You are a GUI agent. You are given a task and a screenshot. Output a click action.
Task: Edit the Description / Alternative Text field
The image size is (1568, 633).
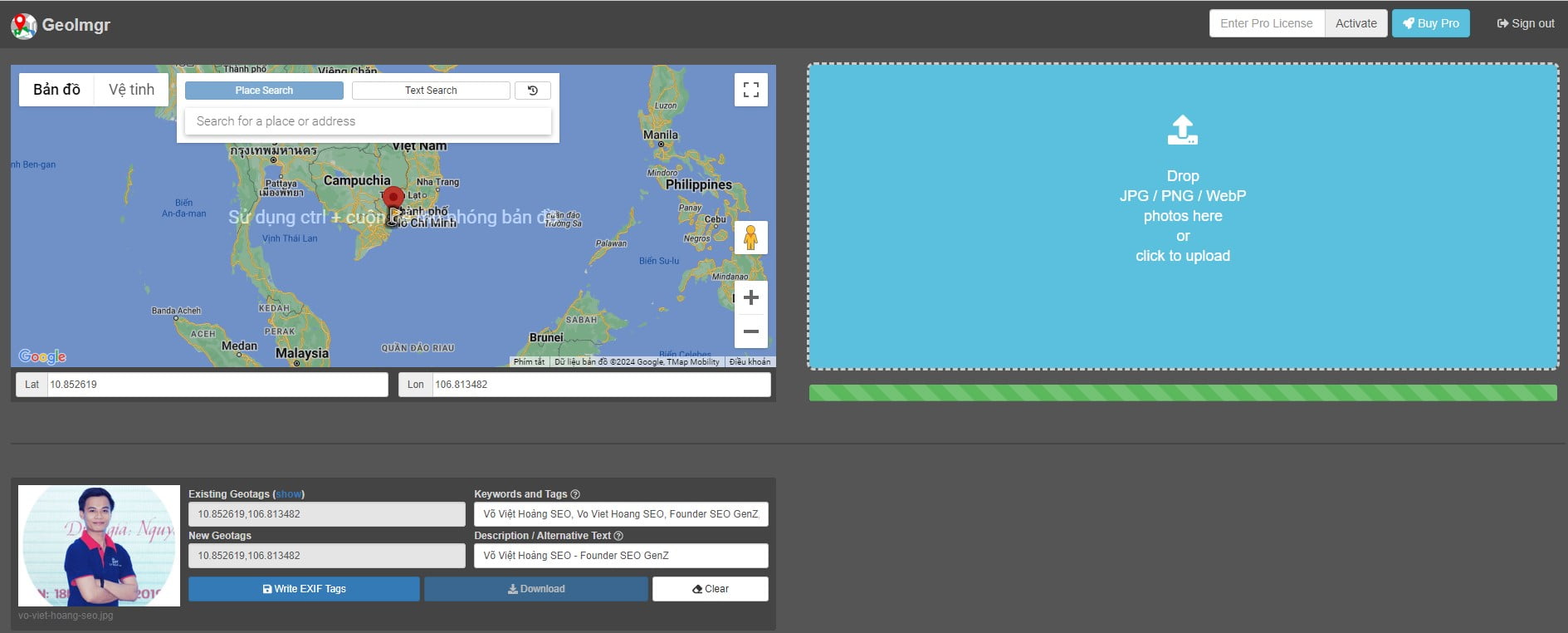tap(621, 556)
